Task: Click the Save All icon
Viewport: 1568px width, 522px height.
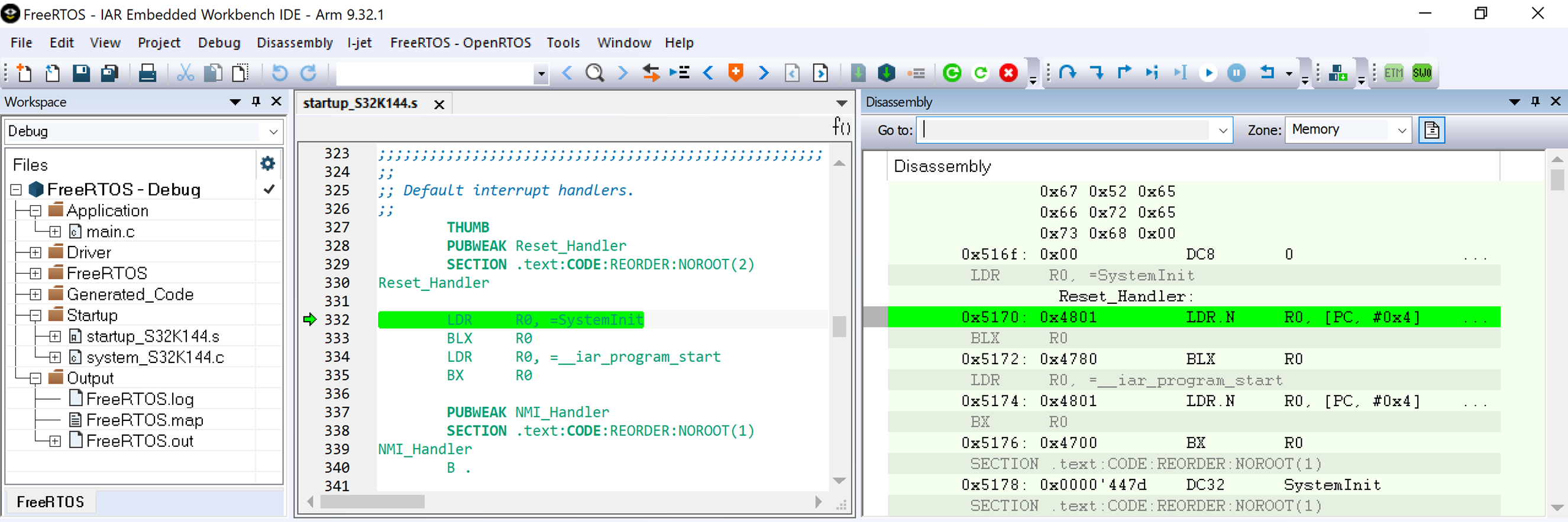Action: point(109,73)
